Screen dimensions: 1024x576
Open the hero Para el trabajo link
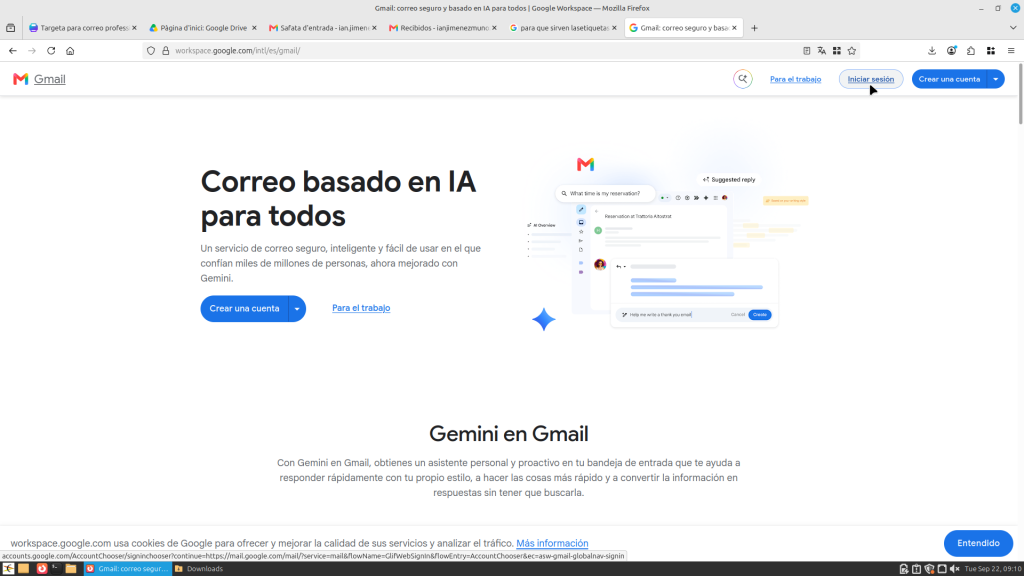(361, 308)
